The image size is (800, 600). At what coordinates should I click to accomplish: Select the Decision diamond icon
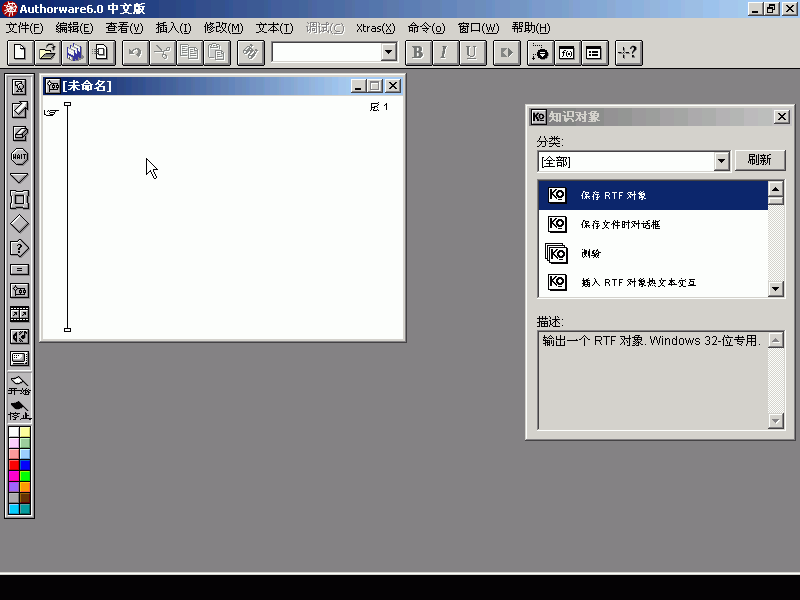point(19,224)
